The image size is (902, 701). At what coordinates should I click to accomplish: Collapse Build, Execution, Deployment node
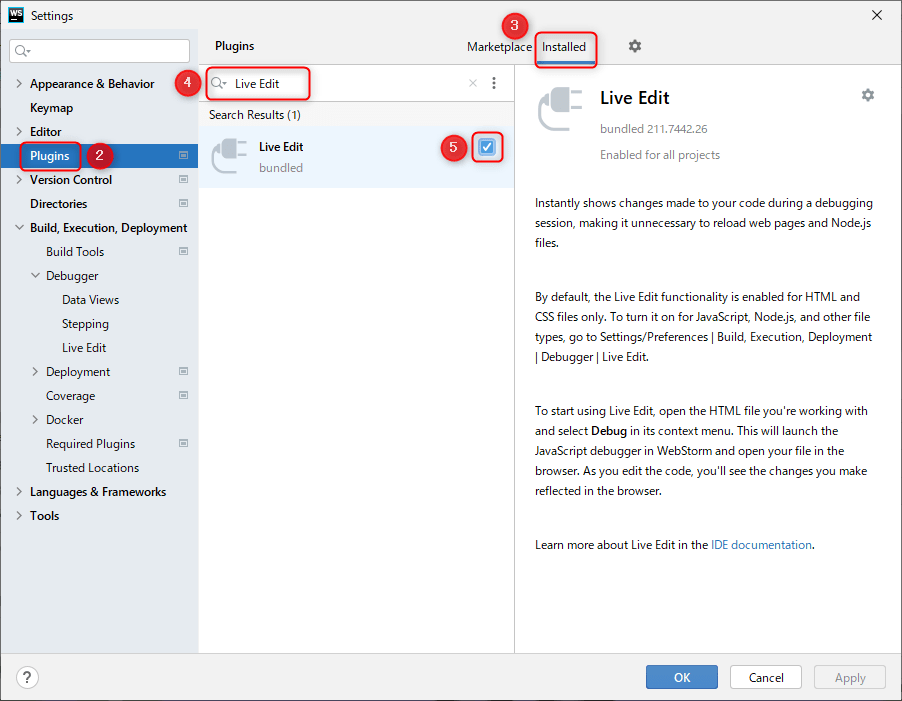click(x=19, y=228)
